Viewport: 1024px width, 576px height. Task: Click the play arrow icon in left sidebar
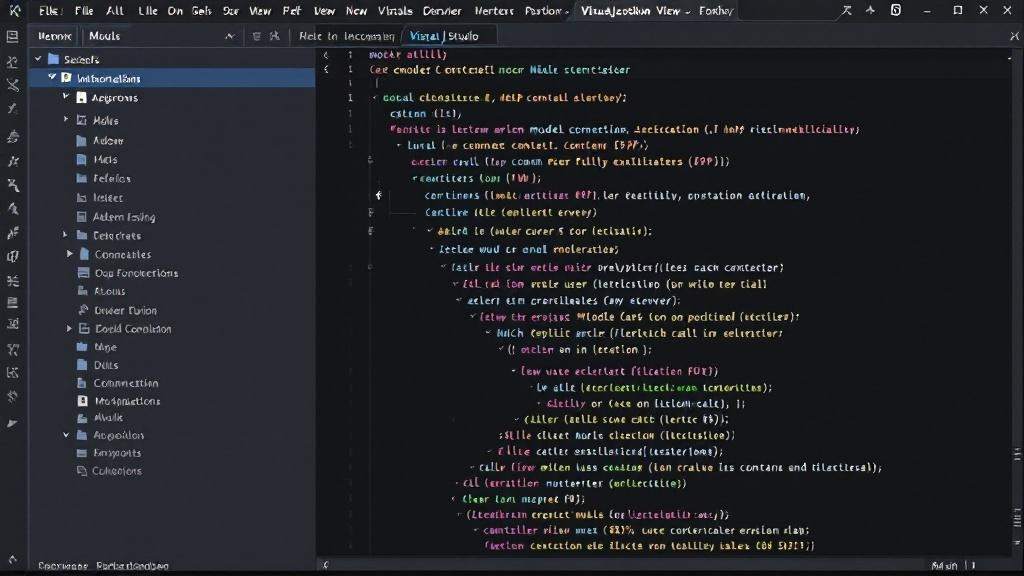point(12,423)
